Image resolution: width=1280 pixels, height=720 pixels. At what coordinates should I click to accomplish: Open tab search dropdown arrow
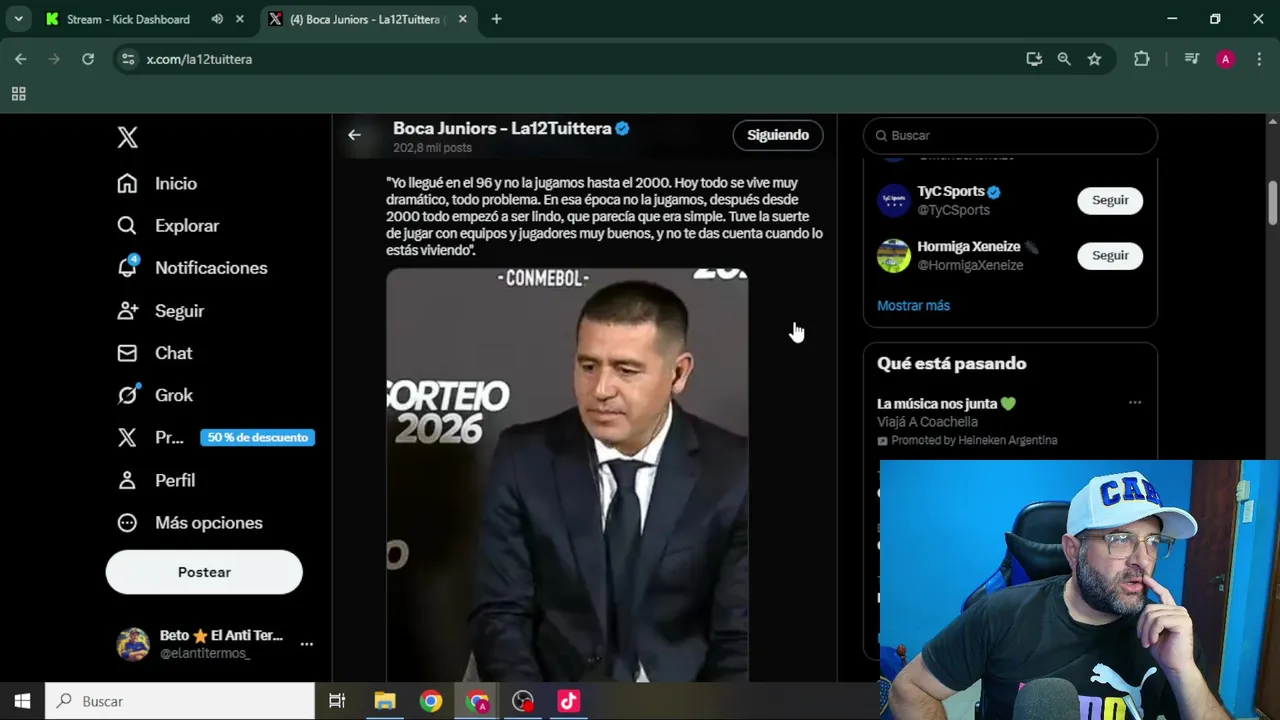18,19
